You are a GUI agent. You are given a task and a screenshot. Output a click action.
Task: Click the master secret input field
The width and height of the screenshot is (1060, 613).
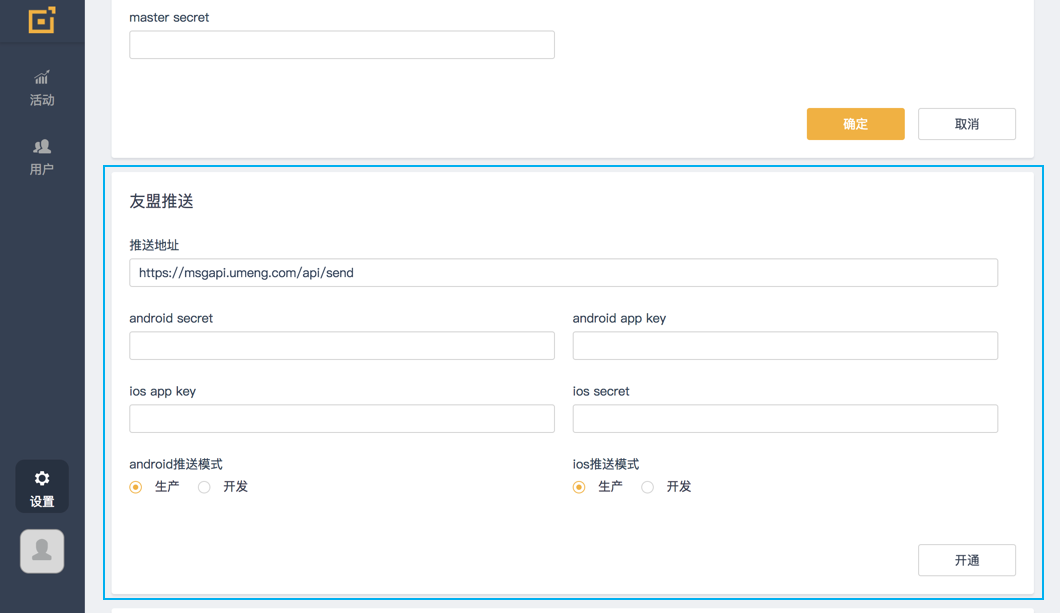[x=342, y=45]
